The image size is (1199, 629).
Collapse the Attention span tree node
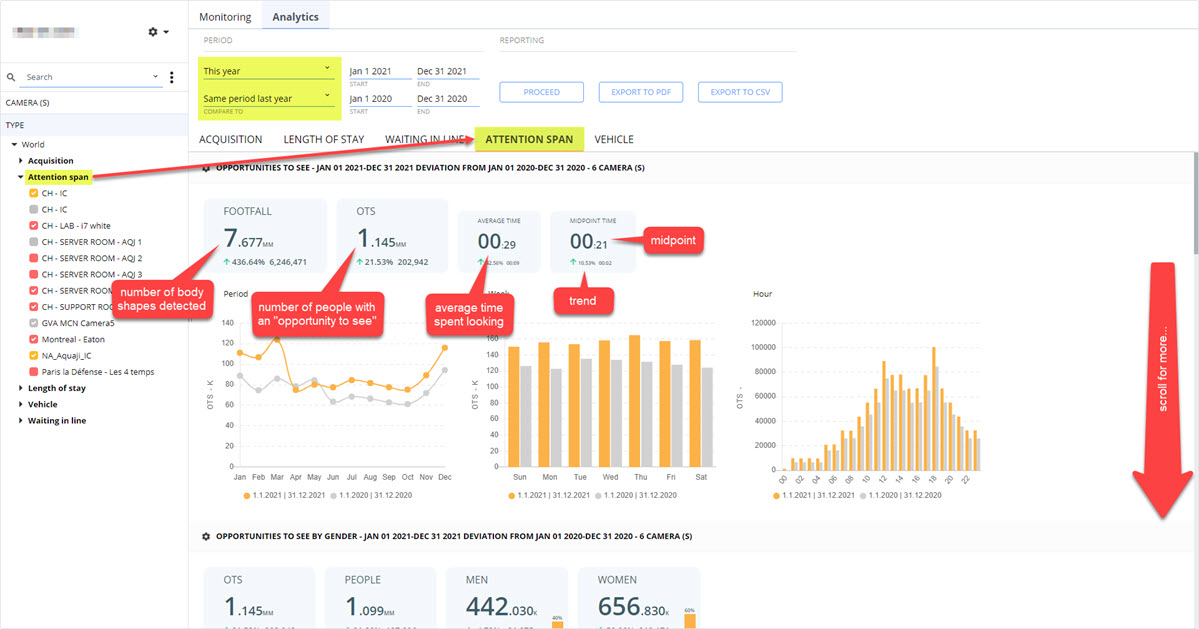(x=21, y=177)
